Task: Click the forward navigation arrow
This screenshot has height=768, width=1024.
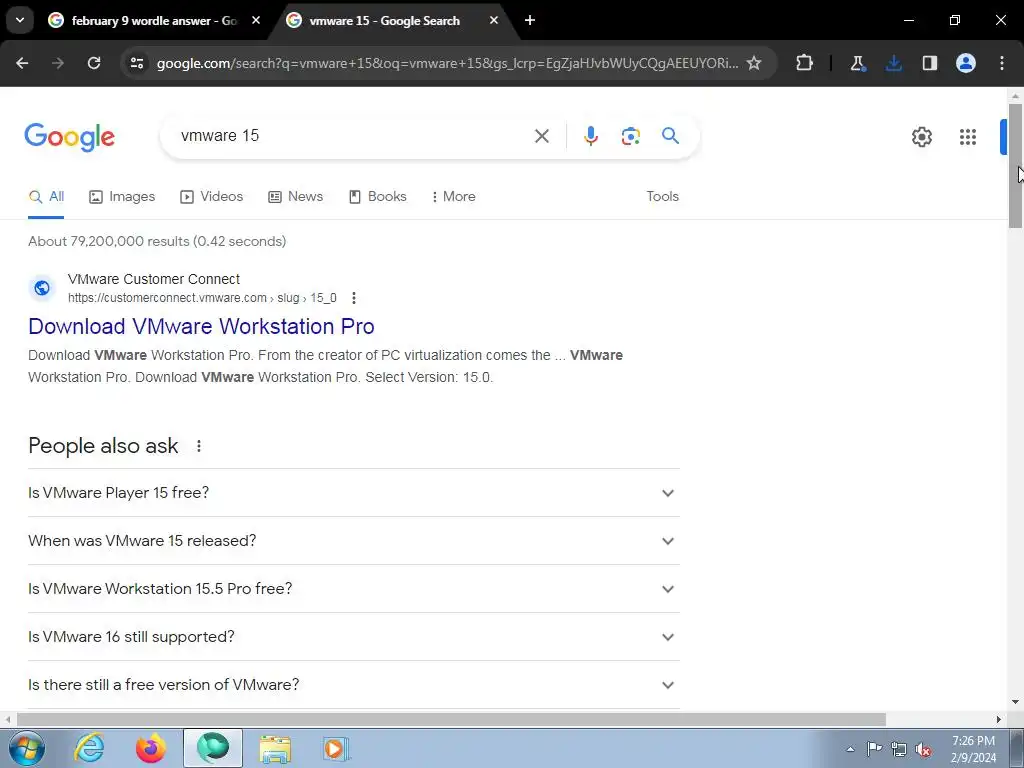Action: pyautogui.click(x=58, y=63)
